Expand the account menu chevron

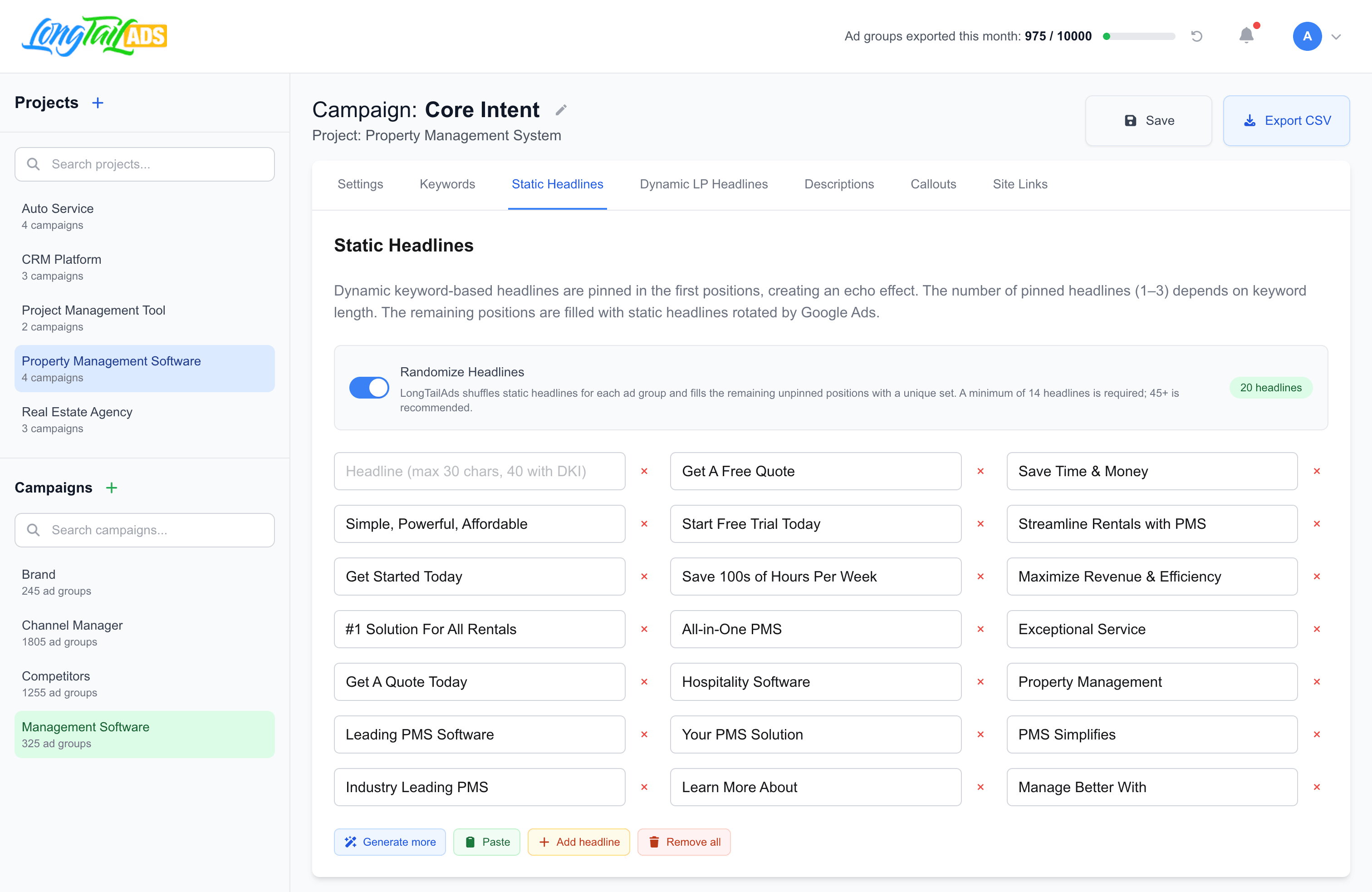point(1336,37)
